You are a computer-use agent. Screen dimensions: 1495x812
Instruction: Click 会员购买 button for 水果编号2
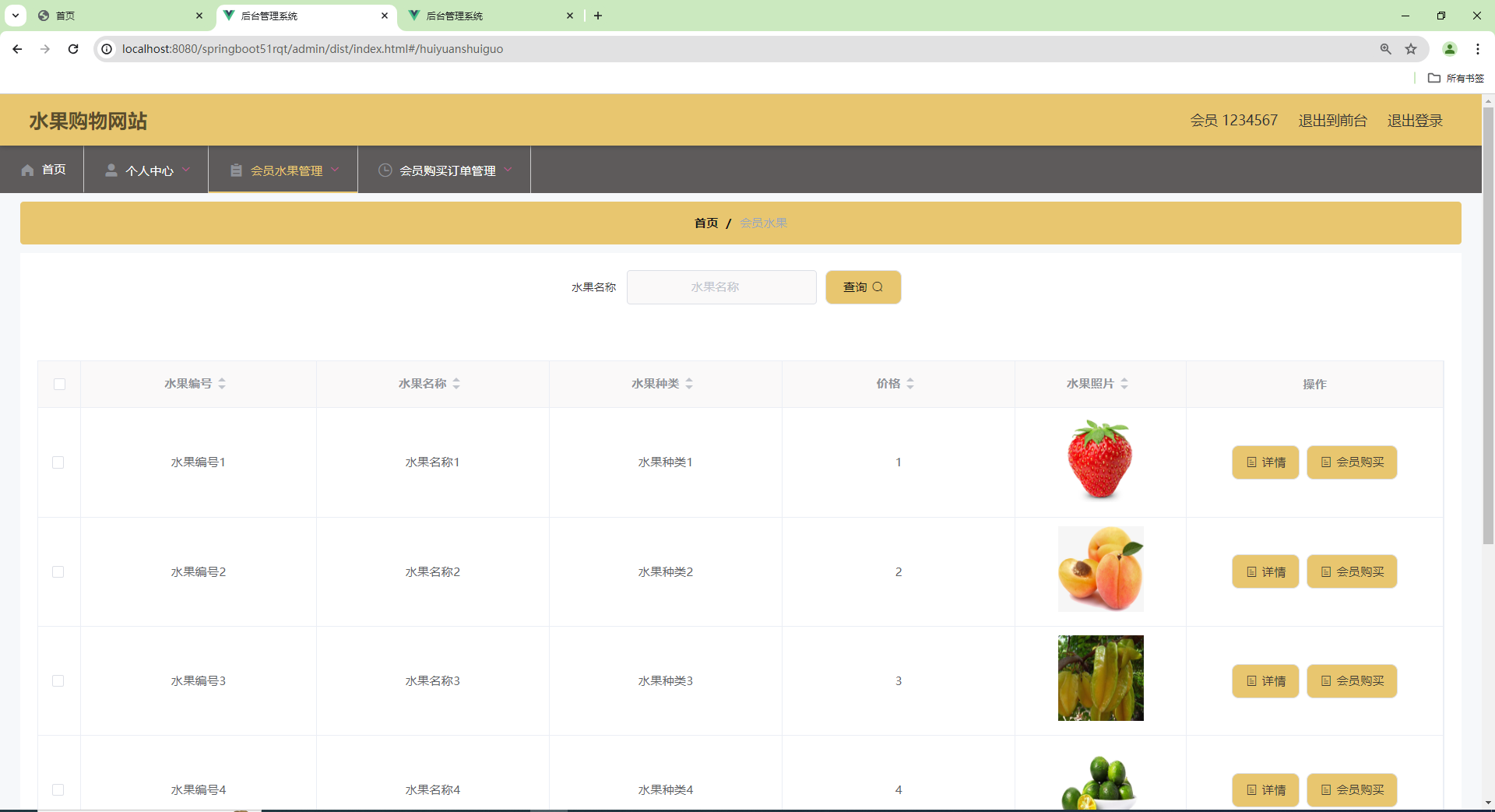pyautogui.click(x=1351, y=571)
